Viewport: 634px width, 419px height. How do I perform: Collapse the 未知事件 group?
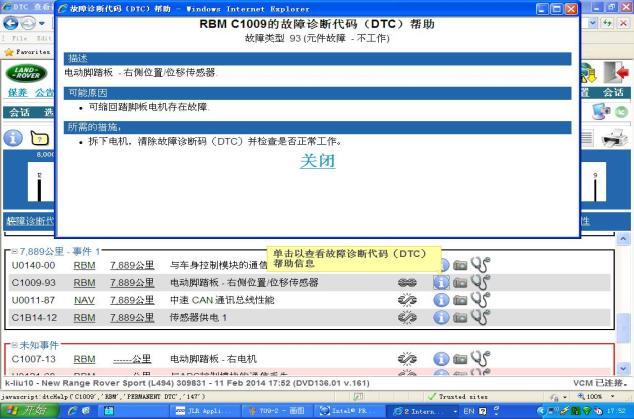[14, 345]
